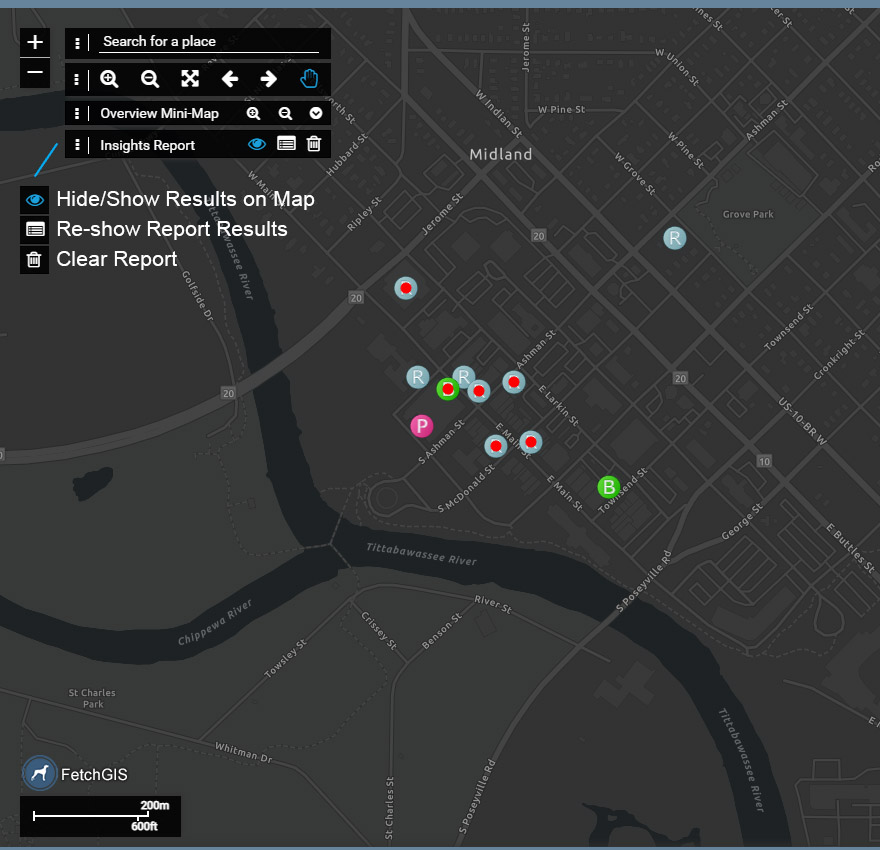Clear report using Insights Report trash icon
880x850 pixels.
(x=314, y=144)
